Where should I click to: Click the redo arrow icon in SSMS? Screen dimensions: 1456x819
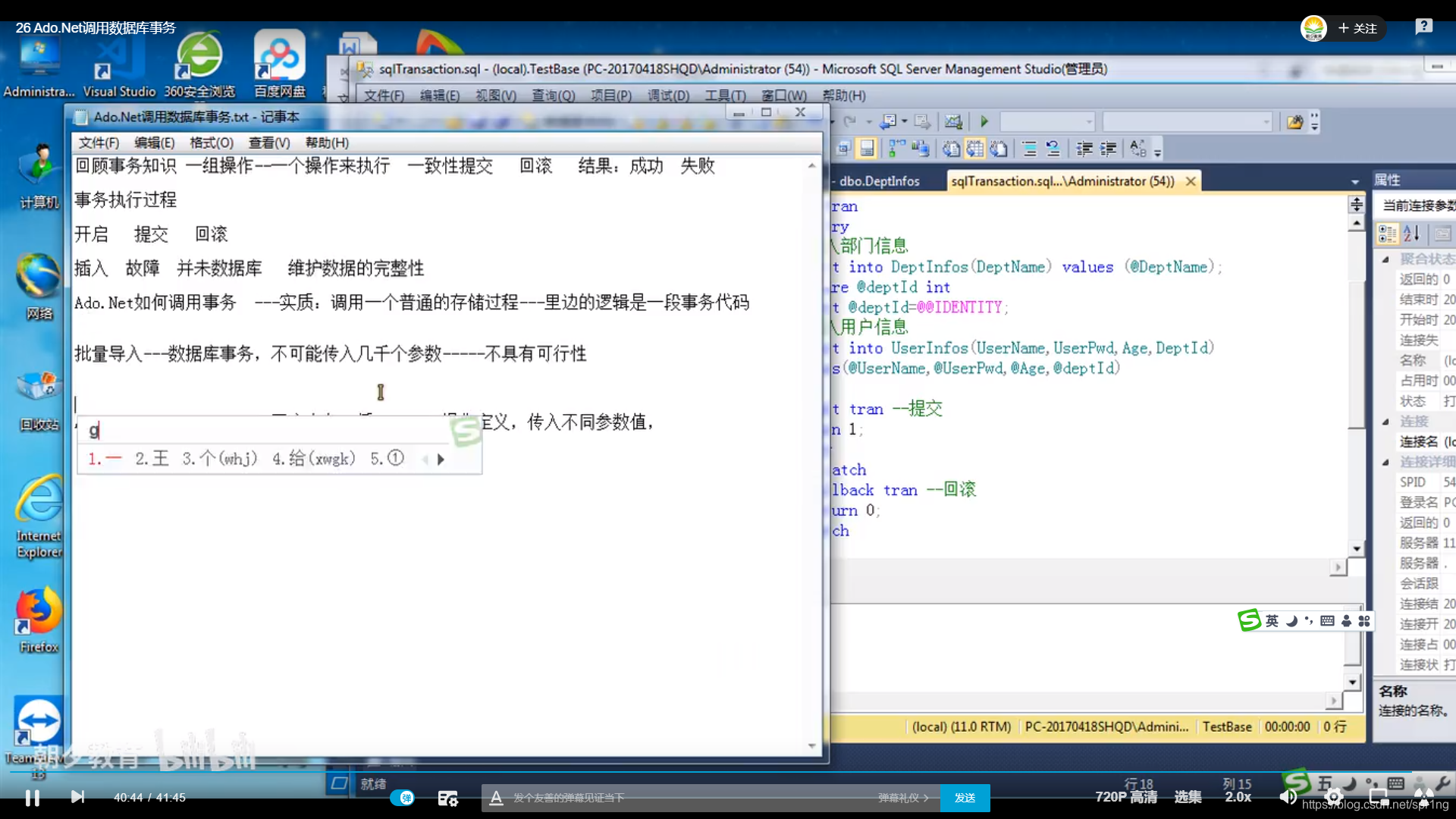click(849, 121)
